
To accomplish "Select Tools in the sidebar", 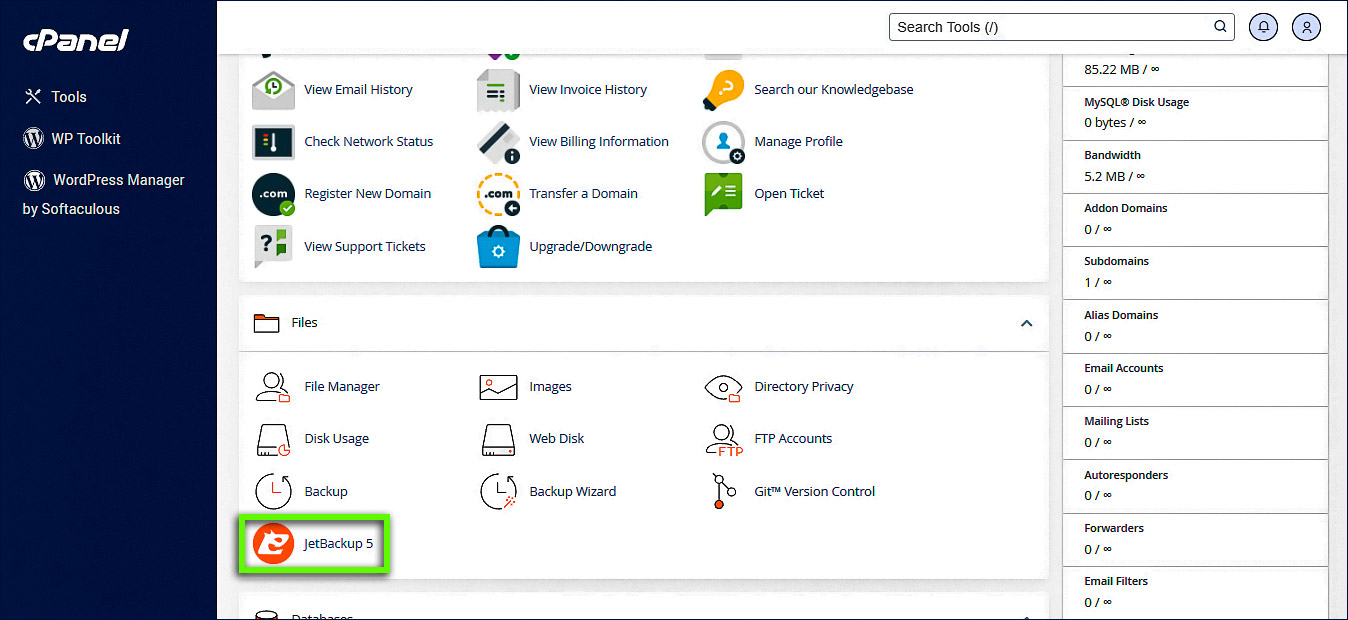I will pyautogui.click(x=66, y=96).
